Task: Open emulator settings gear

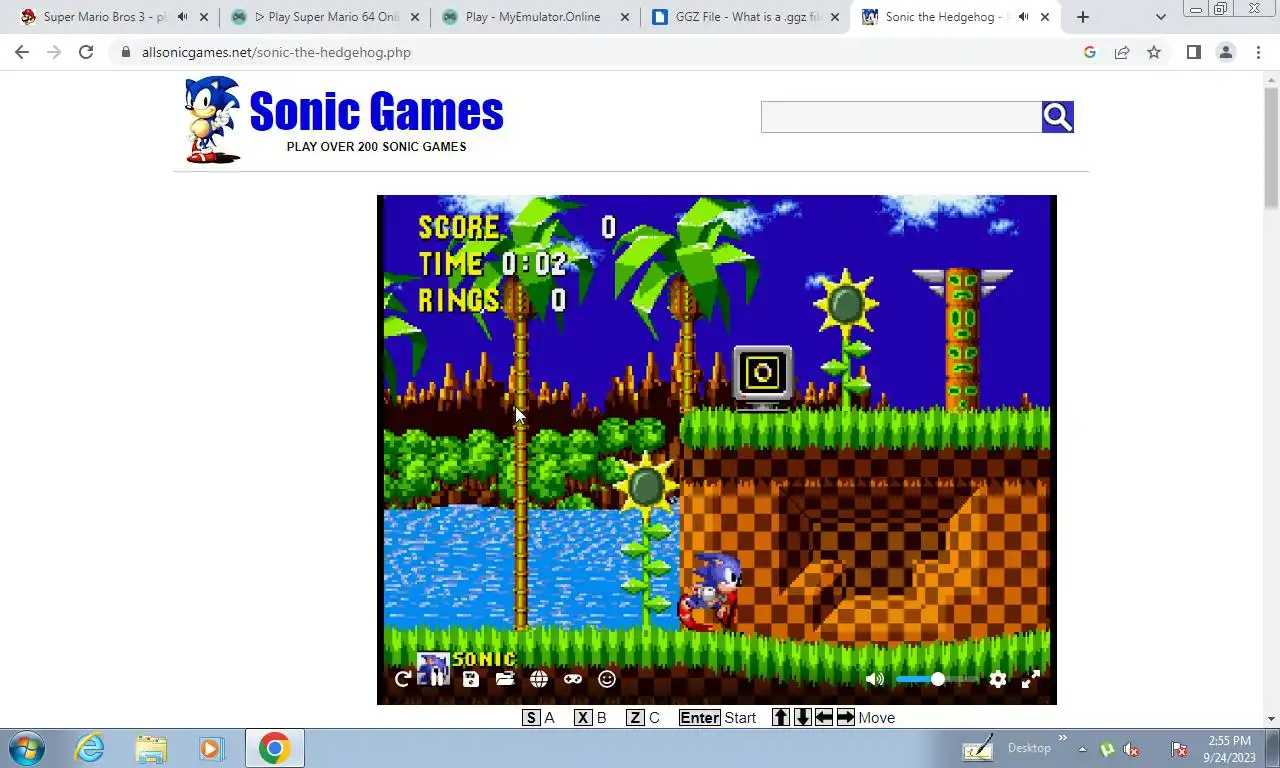Action: (998, 679)
